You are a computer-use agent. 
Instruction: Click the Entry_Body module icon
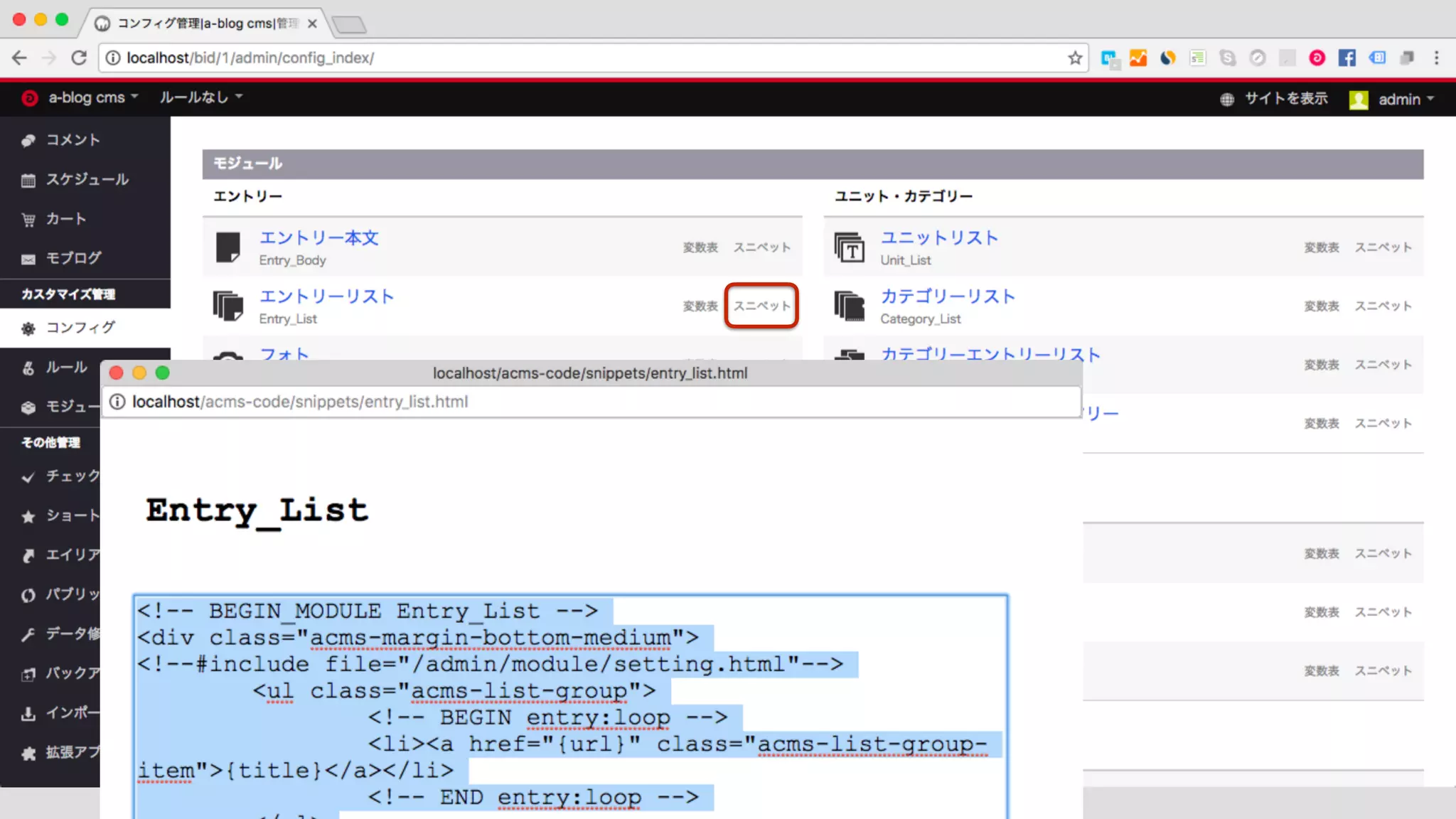228,247
